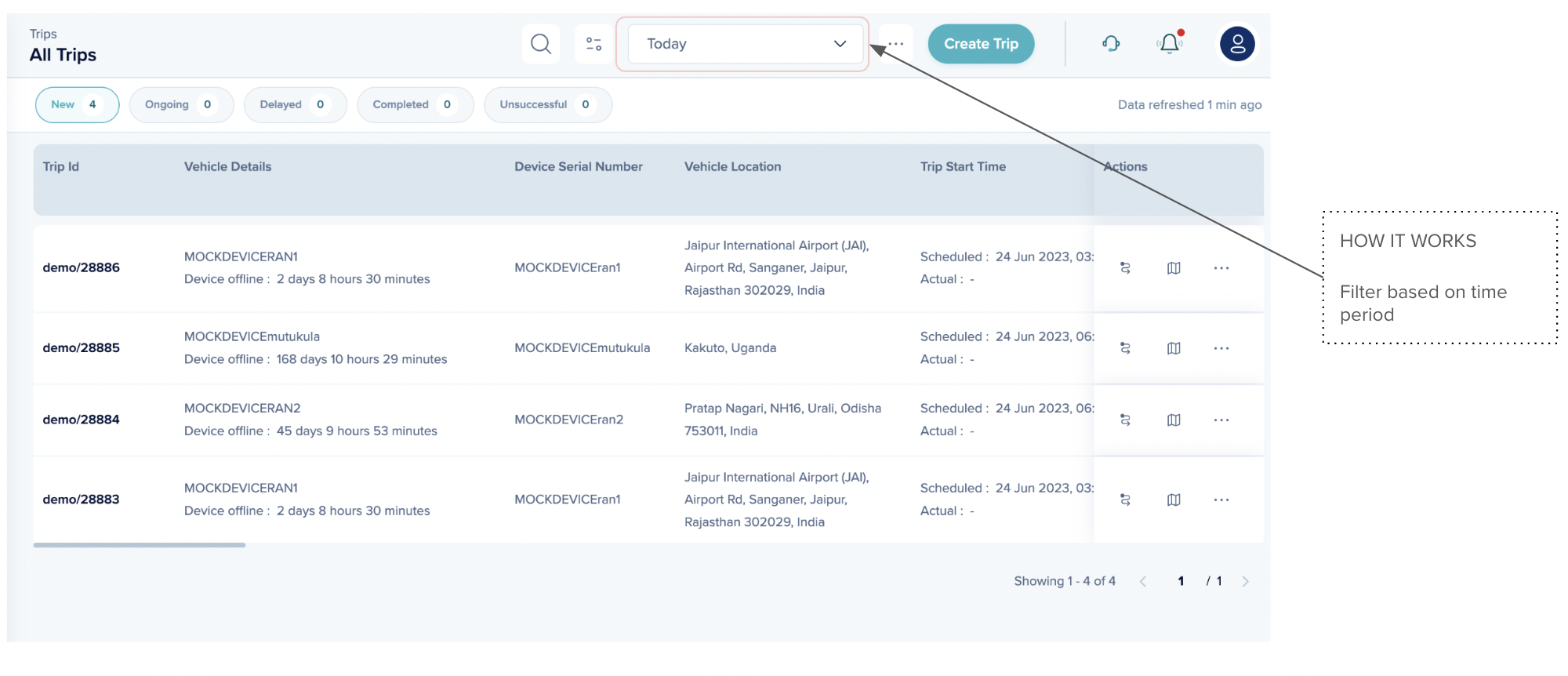Open more actions for trip demo/28884
The image size is (1568, 676).
pos(1221,420)
